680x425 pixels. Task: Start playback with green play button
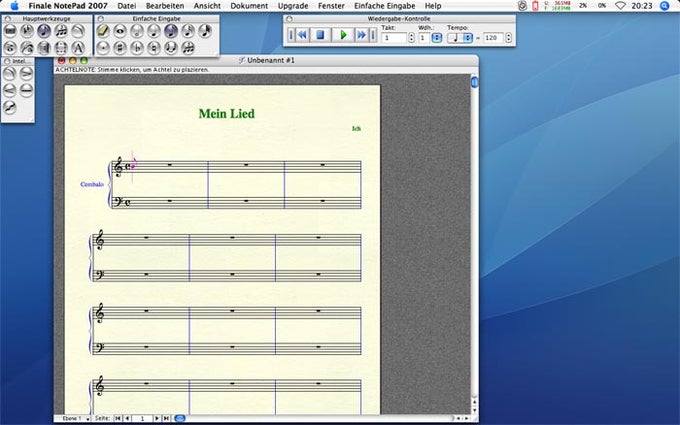click(343, 35)
